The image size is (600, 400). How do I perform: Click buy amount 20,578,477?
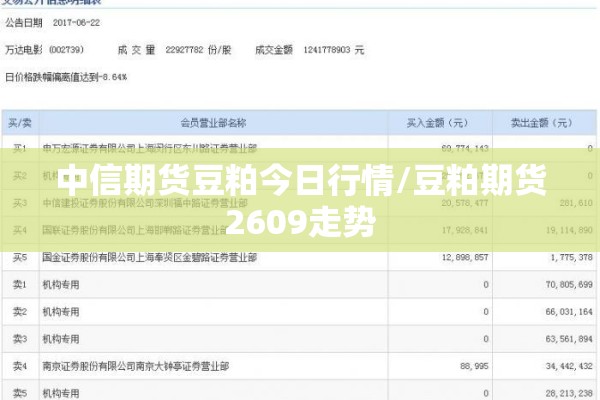[x=465, y=202]
